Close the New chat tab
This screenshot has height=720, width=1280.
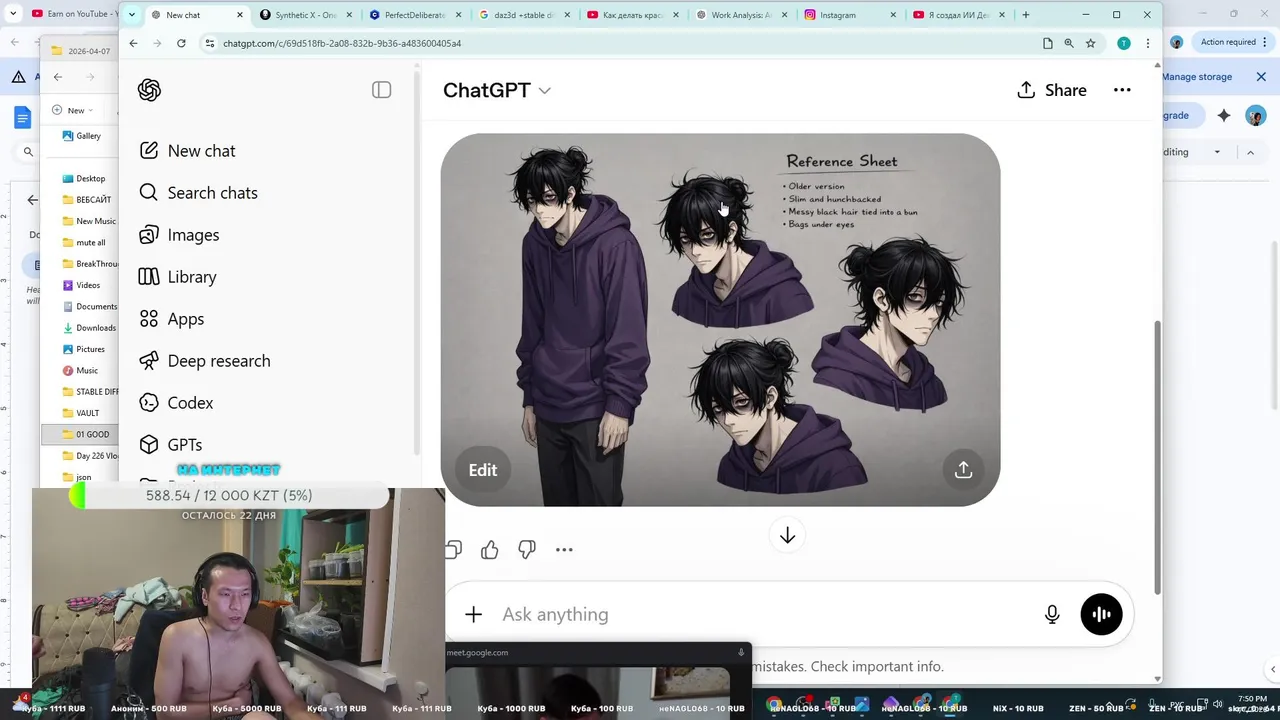point(240,15)
